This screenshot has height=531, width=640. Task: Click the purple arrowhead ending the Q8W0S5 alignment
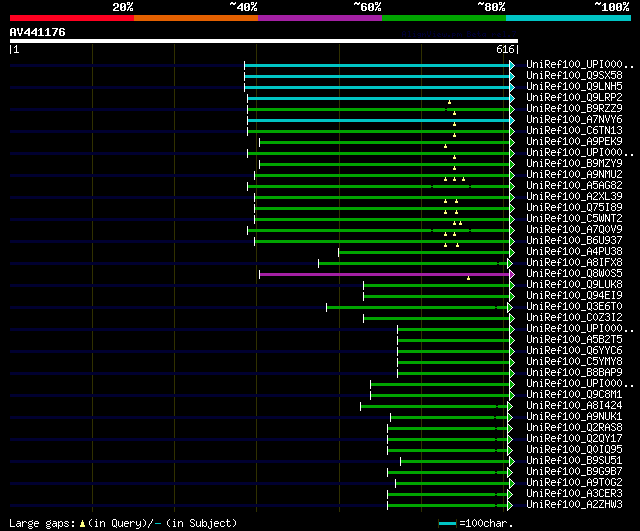pyautogui.click(x=512, y=274)
